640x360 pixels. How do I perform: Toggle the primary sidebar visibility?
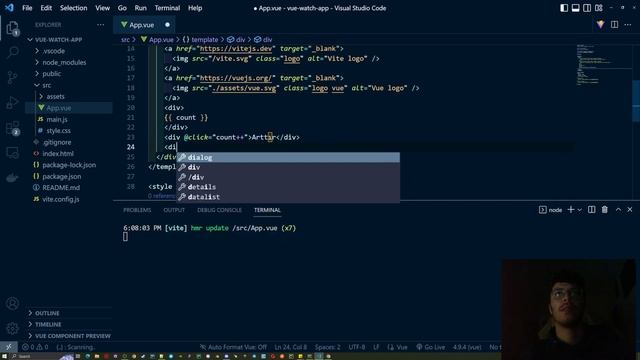click(x=564, y=8)
